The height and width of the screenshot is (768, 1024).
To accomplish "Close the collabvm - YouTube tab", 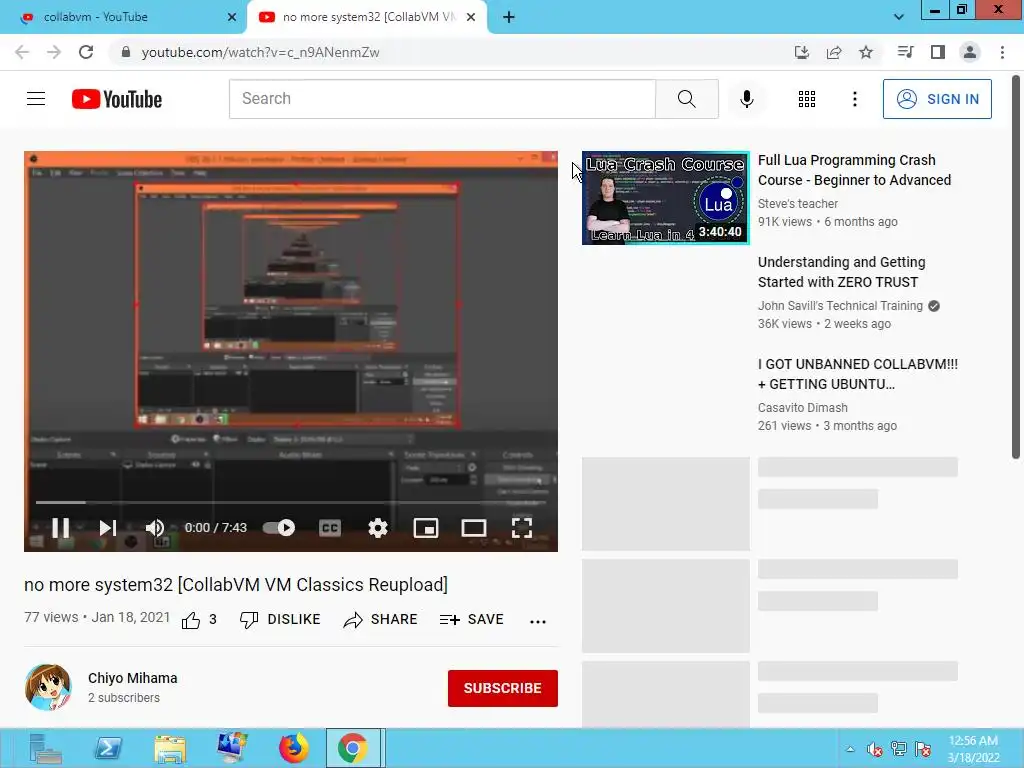I will tap(231, 17).
